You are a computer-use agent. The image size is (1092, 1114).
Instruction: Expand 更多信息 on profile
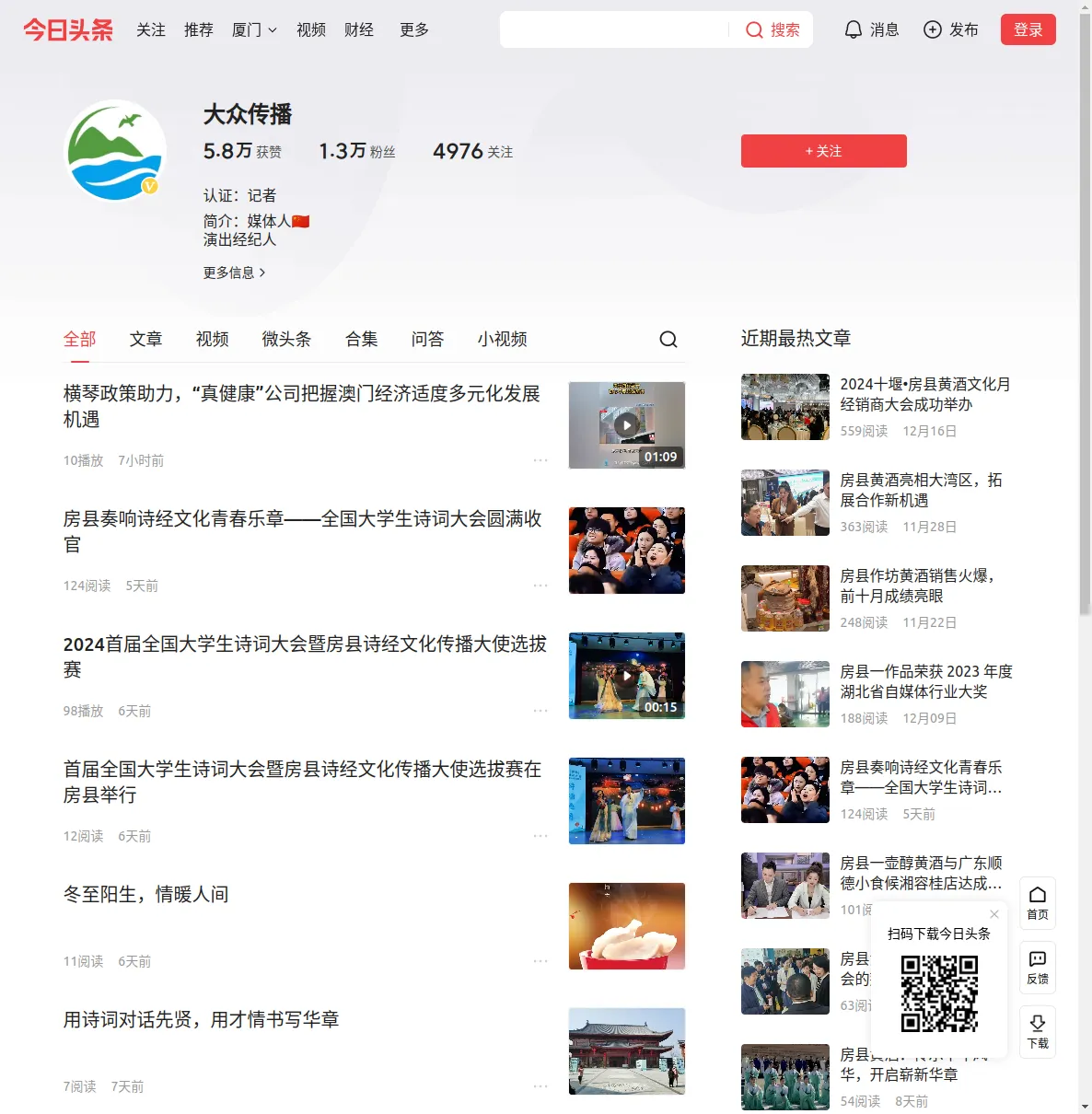[x=235, y=273]
